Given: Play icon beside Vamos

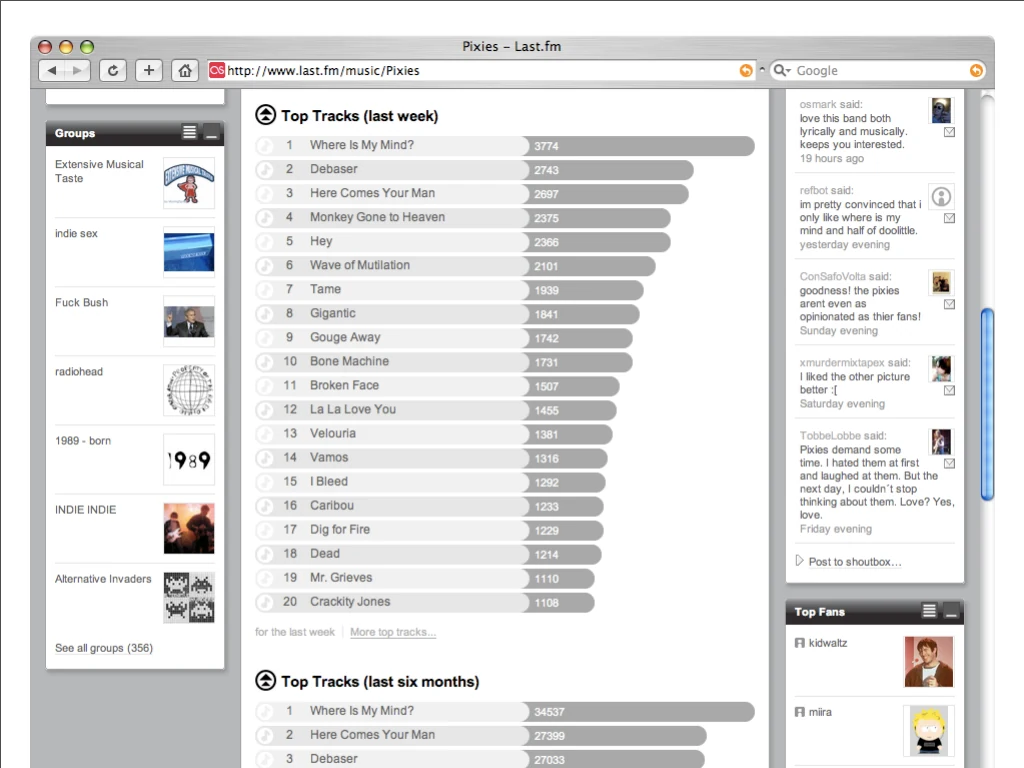Looking at the screenshot, I should pyautogui.click(x=264, y=458).
